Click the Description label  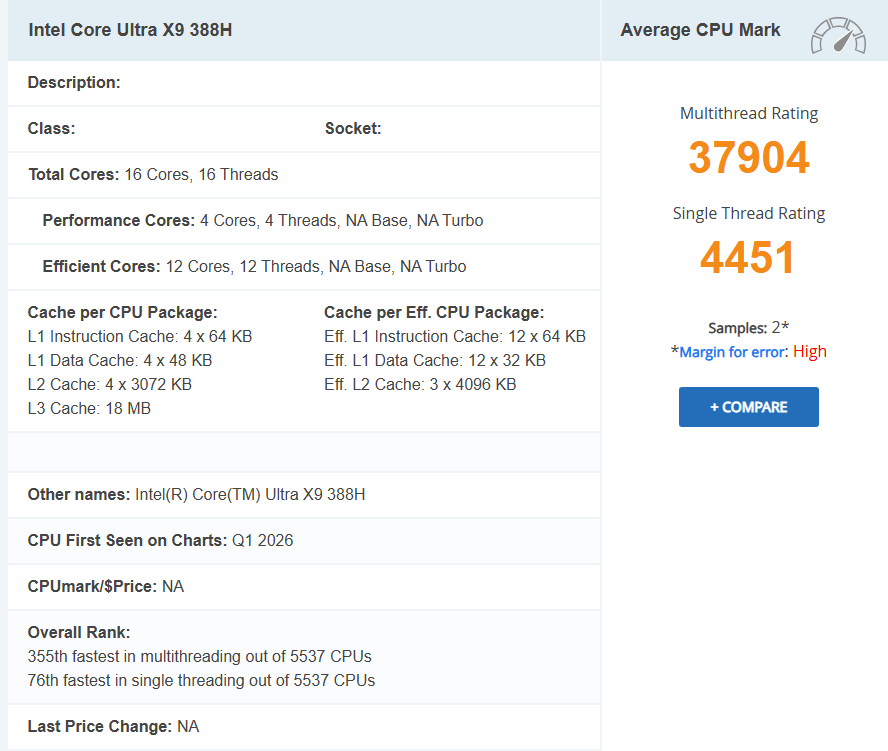pos(74,83)
